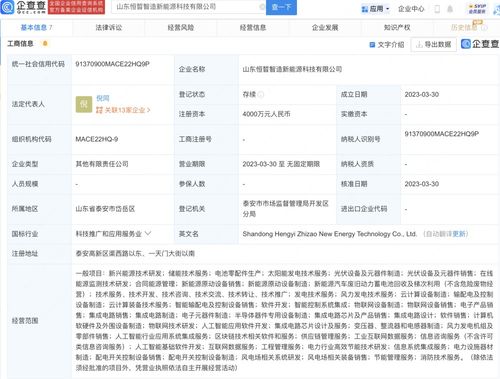This screenshot has height=379, width=500.
Task: Click orange dot beside 工商信息
Action: point(45,43)
